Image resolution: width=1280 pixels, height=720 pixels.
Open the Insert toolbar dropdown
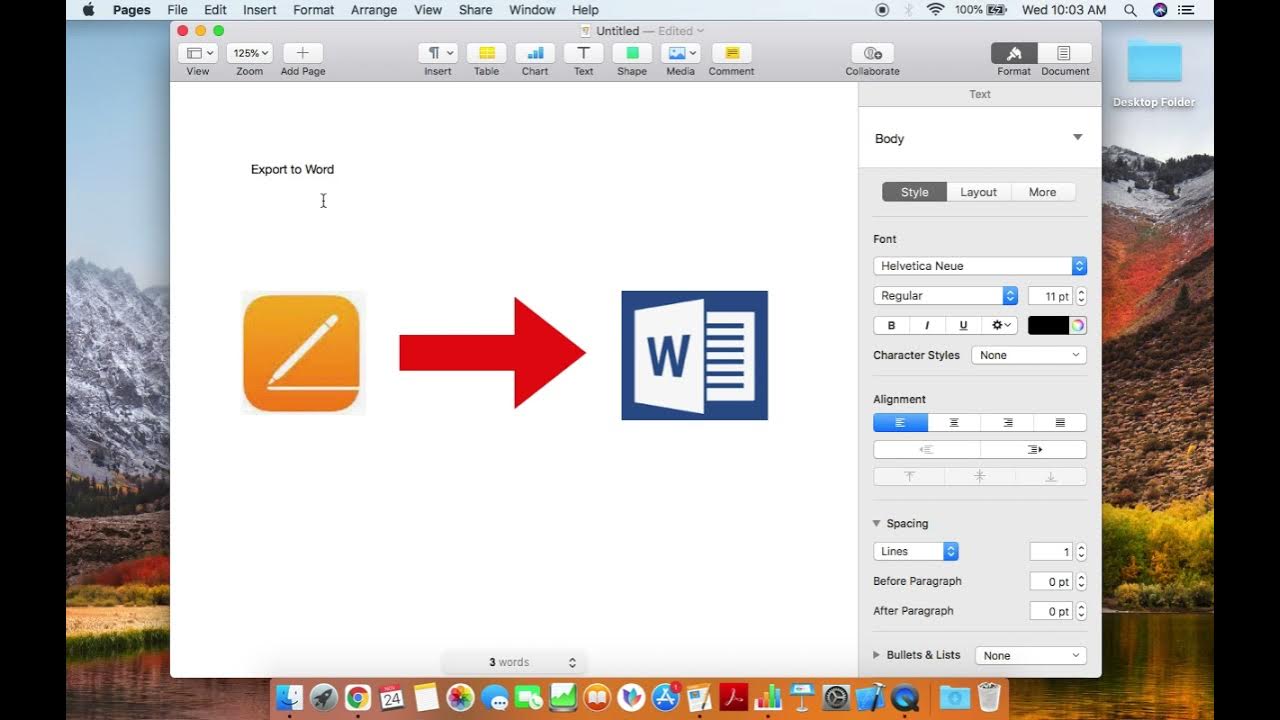(x=438, y=53)
